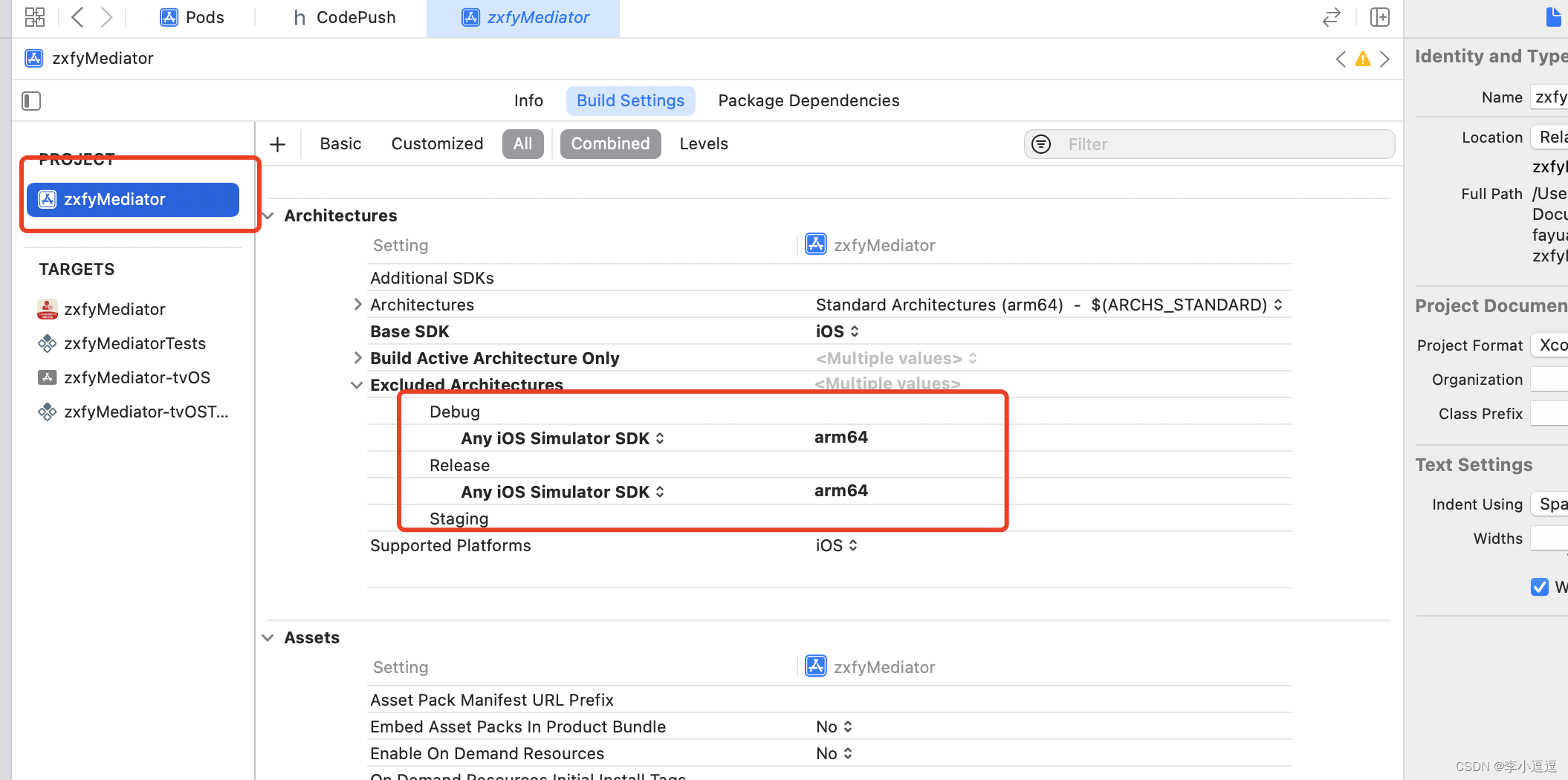Click the Release arm64 value
This screenshot has width=1568, height=780.
pyautogui.click(x=840, y=491)
